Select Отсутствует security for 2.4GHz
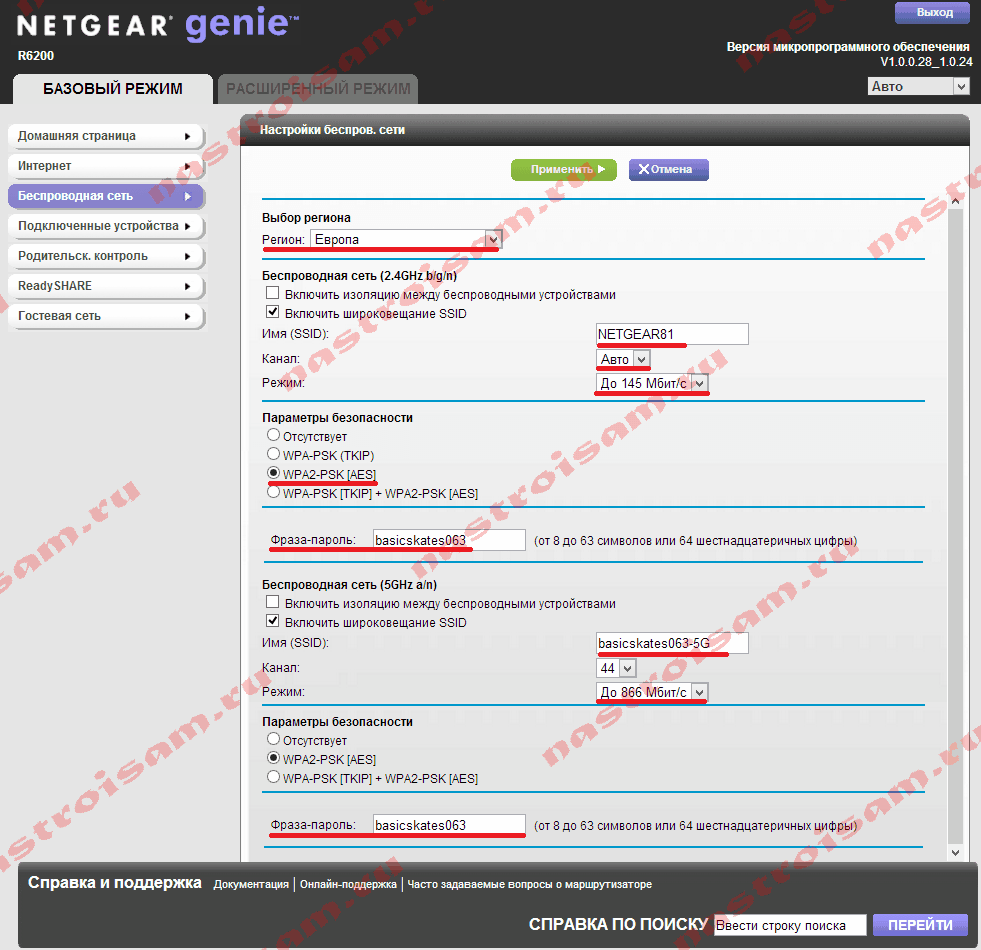 tap(273, 435)
